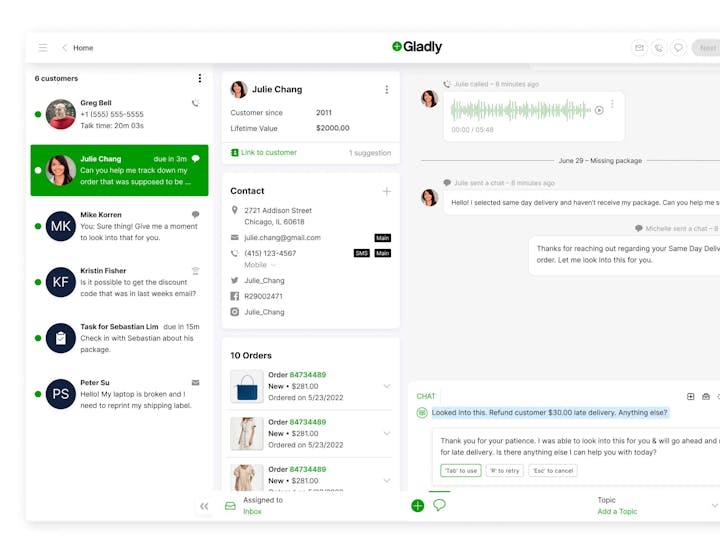Select Mike Korren conversation
The width and height of the screenshot is (720, 559).
(x=120, y=225)
